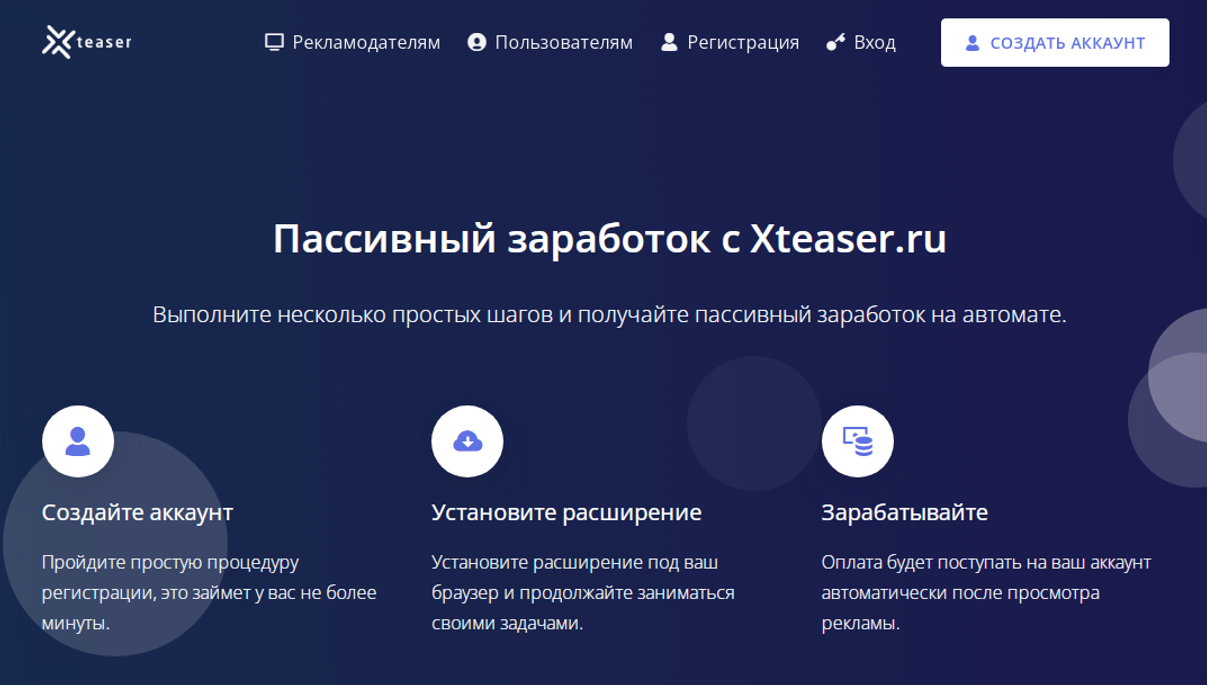The image size is (1207, 685).
Task: Click the paragraph starting with Пройдите простую
Action: (209, 593)
